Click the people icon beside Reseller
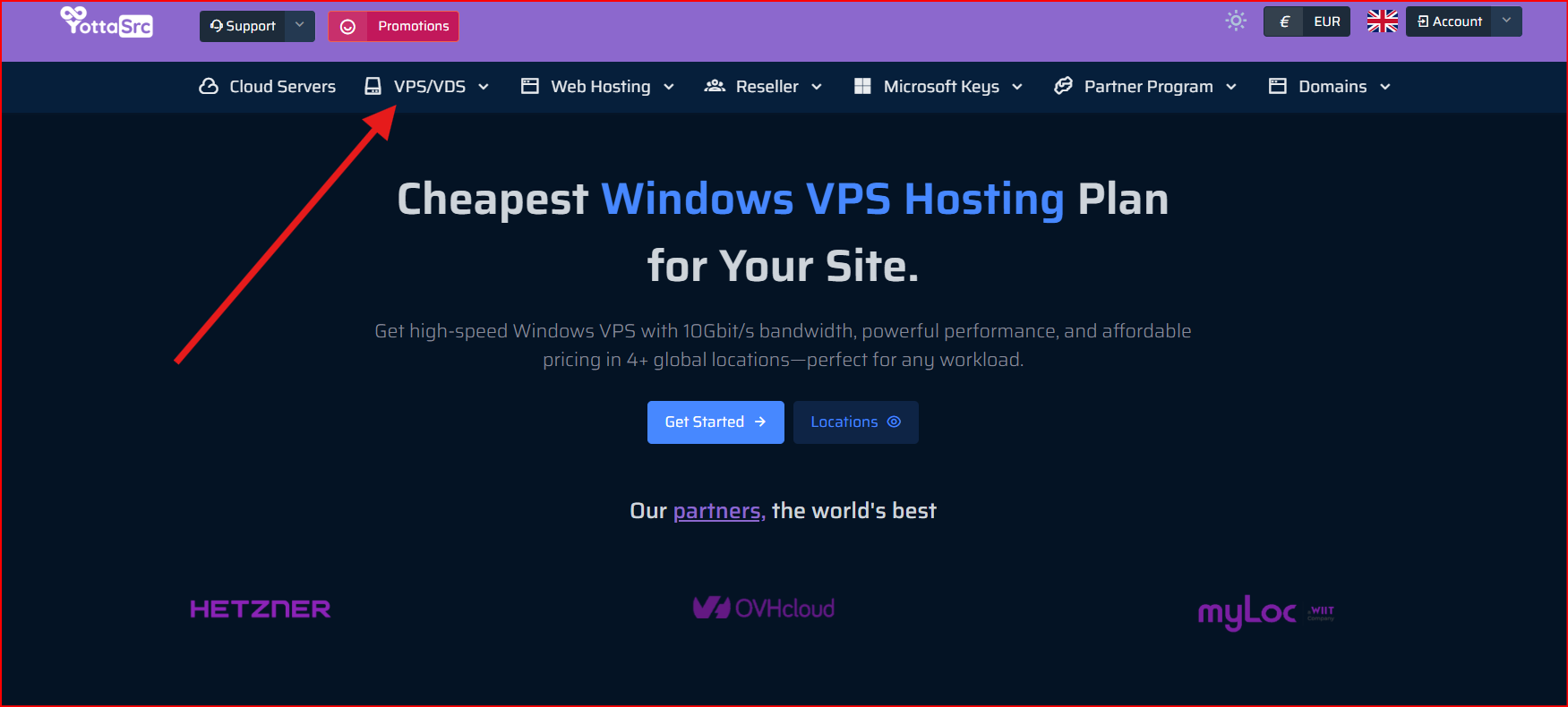 (714, 86)
